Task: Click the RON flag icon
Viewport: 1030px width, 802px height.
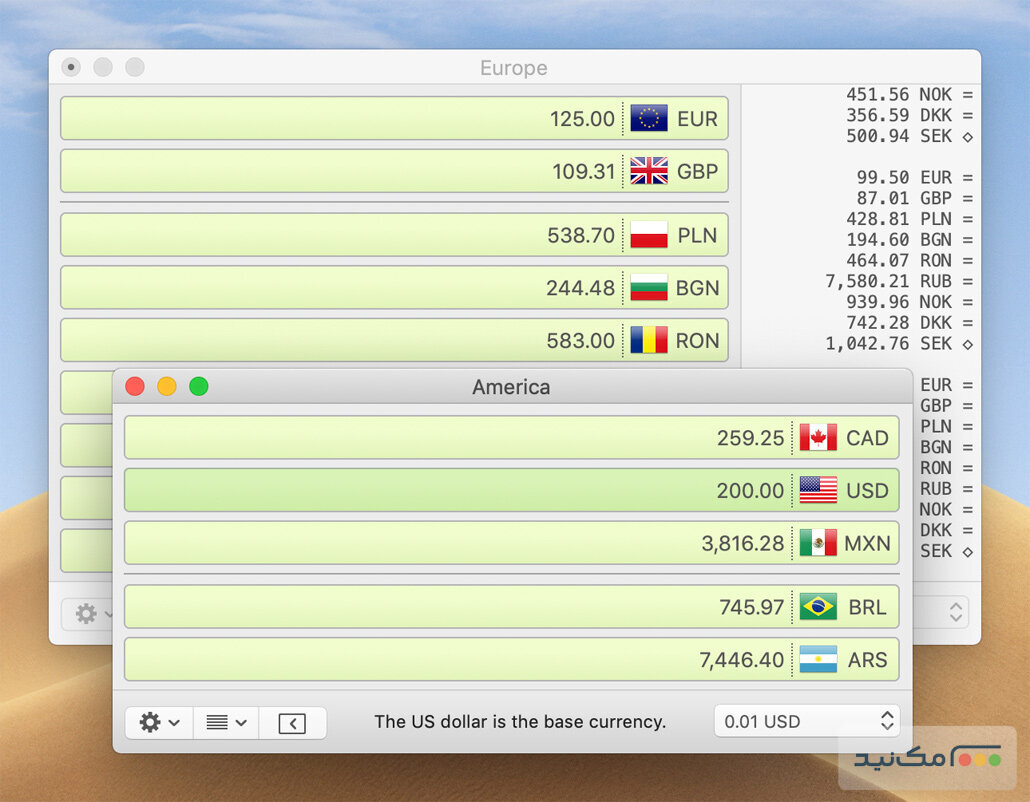Action: [649, 340]
